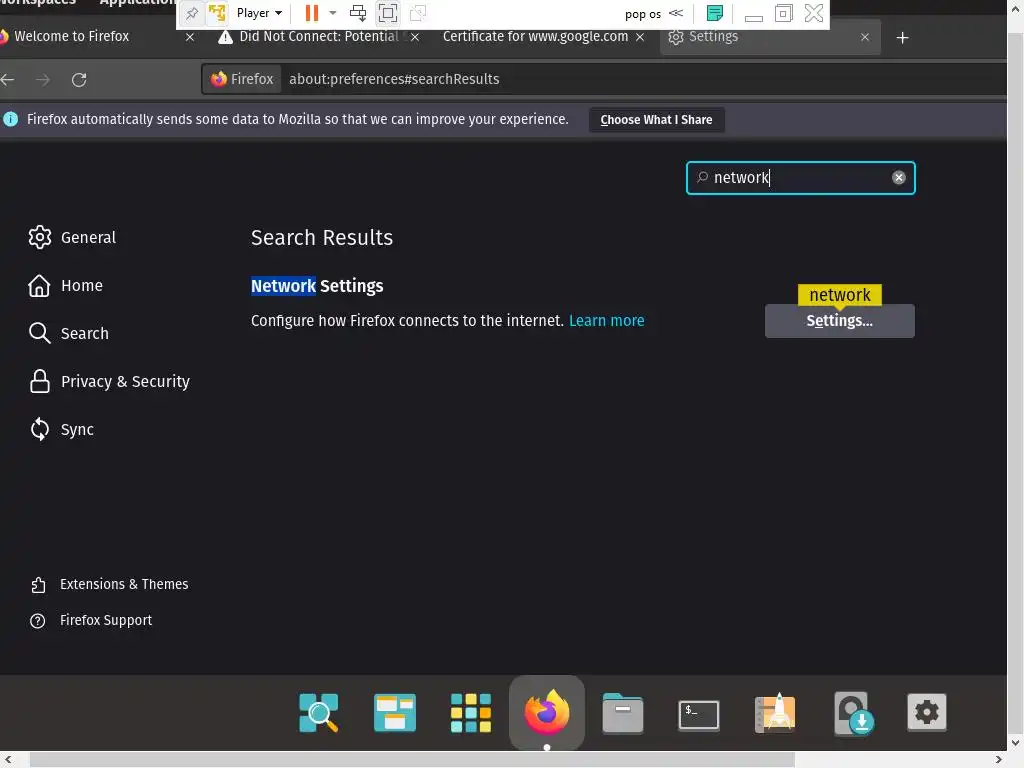The width and height of the screenshot is (1024, 768).
Task: Send Ctrl+Alt+Del to virtual machine
Action: pos(358,13)
